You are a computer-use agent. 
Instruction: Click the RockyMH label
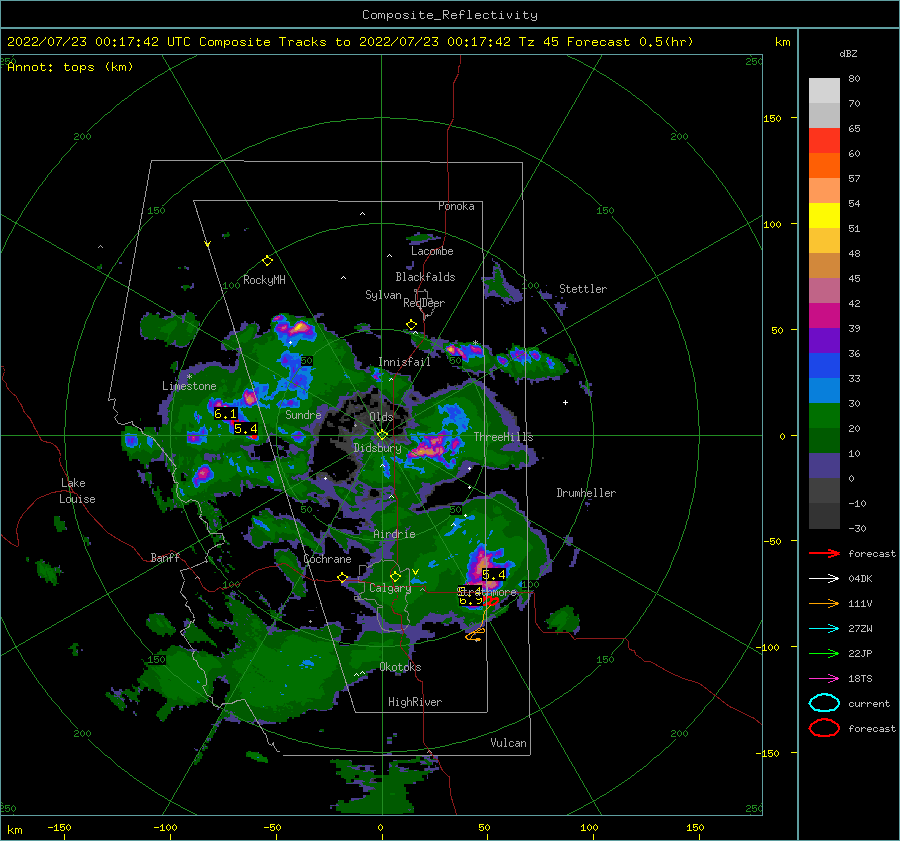point(264,280)
